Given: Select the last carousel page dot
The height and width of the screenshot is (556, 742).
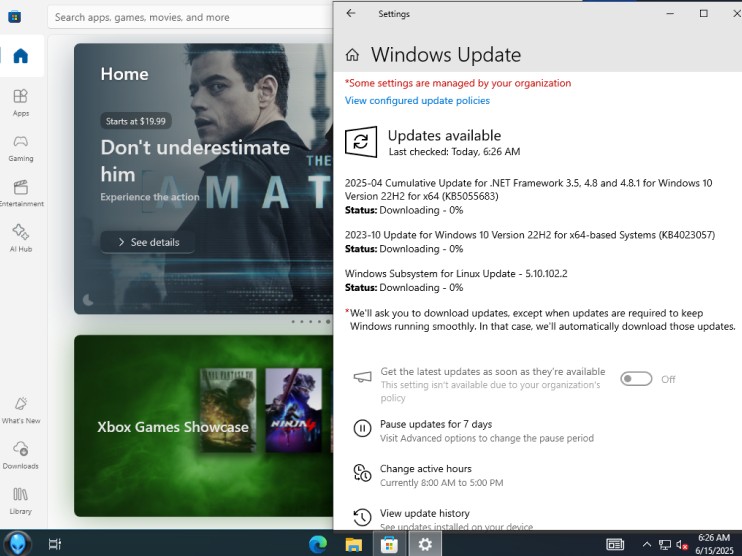Looking at the screenshot, I should pos(328,322).
